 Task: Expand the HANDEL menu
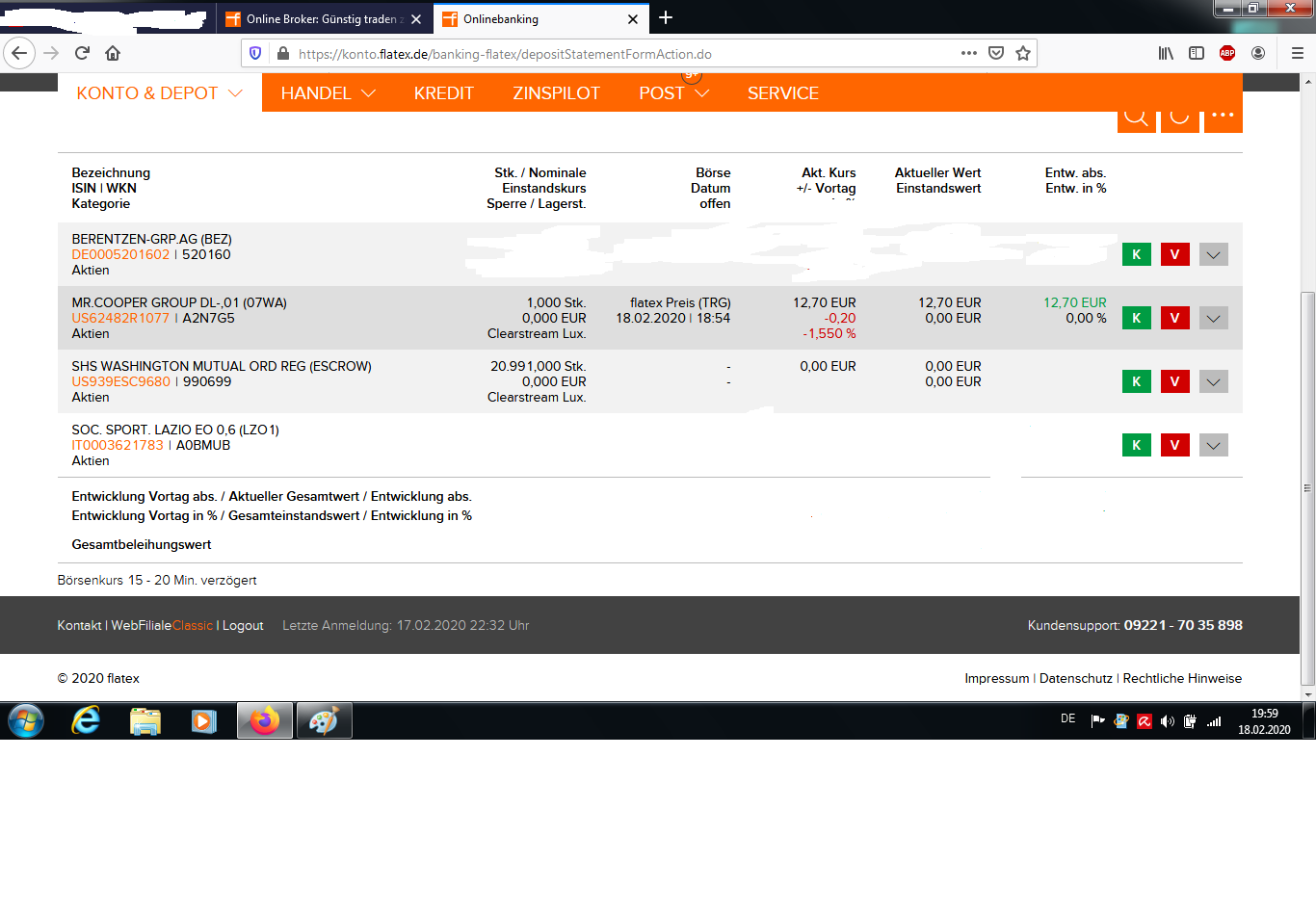pyautogui.click(x=329, y=93)
